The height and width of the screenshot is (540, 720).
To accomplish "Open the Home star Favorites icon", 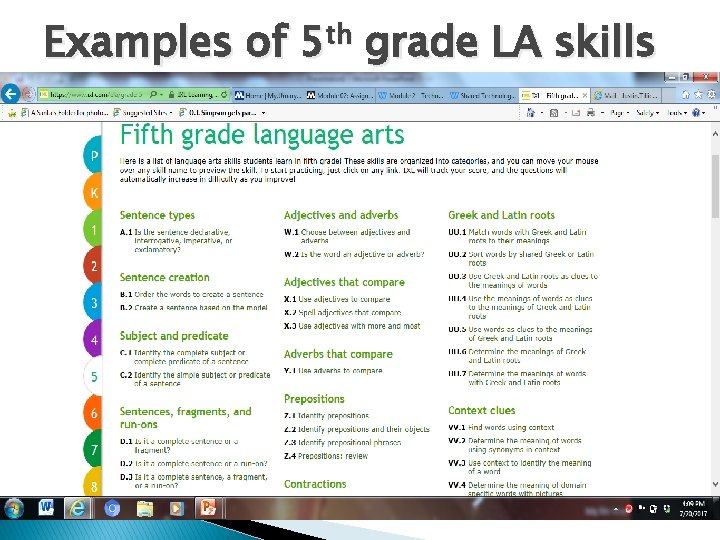I will (698, 95).
